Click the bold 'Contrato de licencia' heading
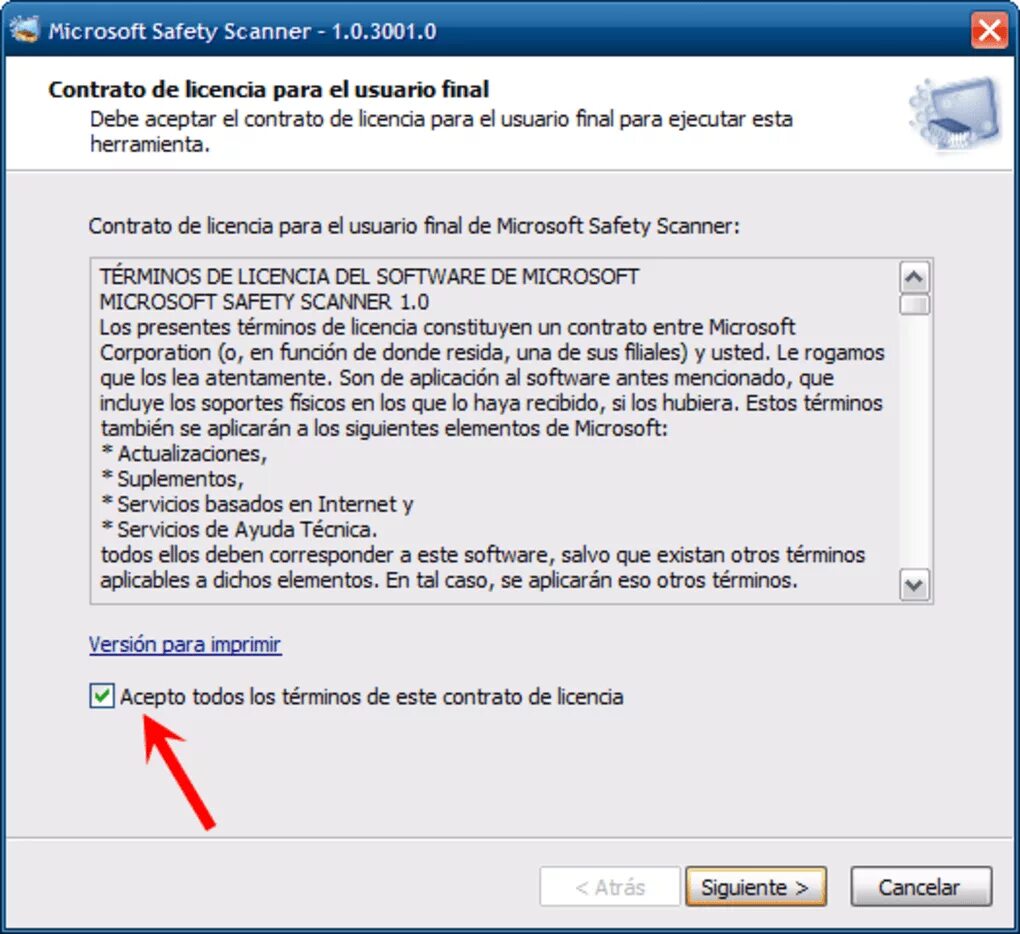Image resolution: width=1020 pixels, height=934 pixels. (268, 89)
